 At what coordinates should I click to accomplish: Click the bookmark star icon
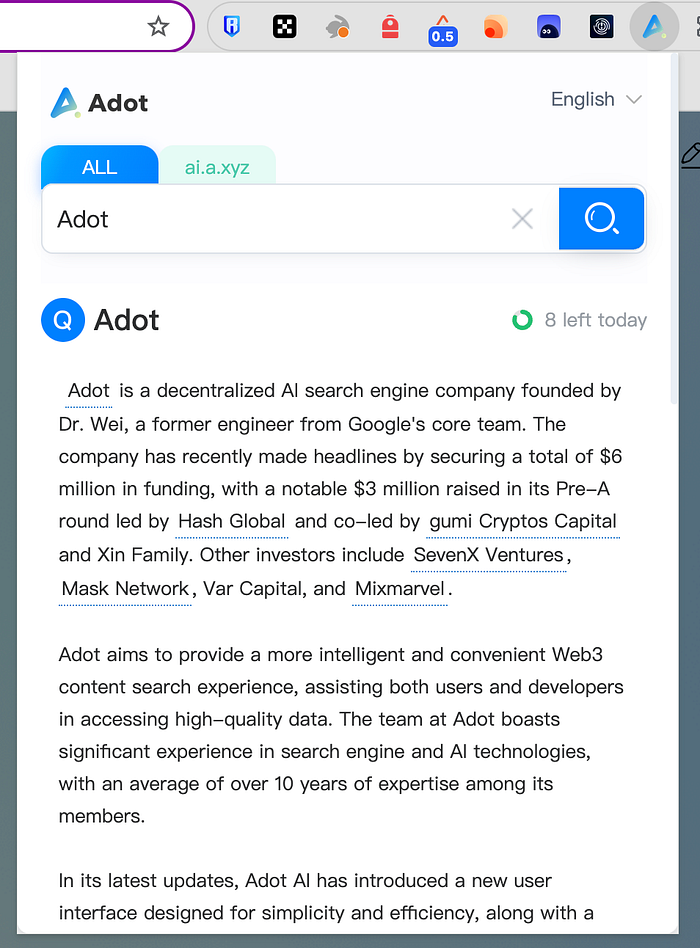(158, 27)
